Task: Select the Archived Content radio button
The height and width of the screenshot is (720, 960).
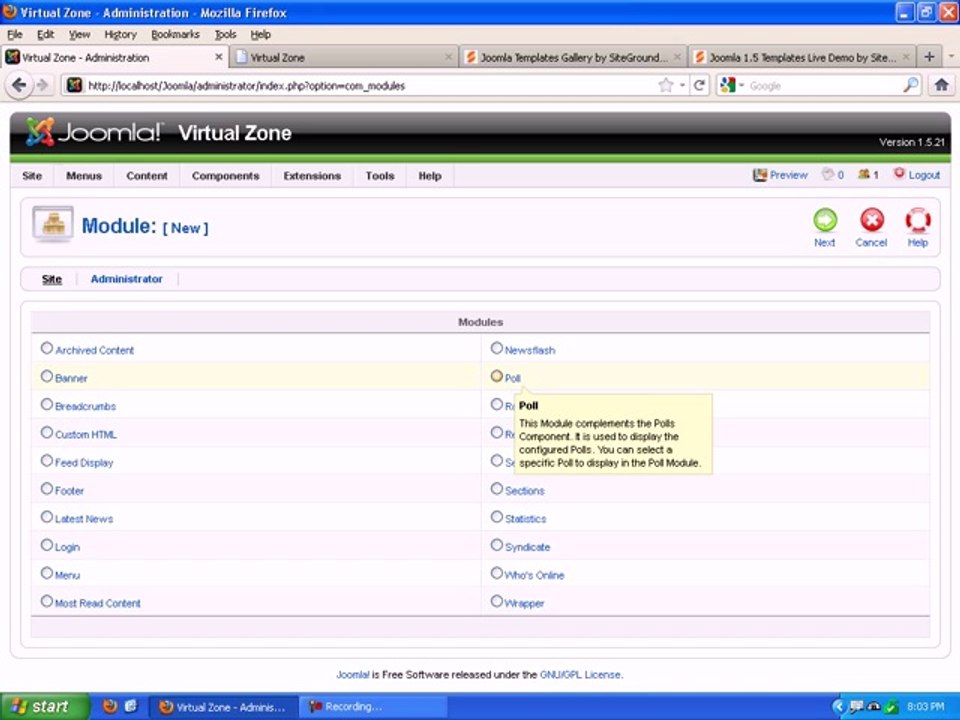Action: pos(47,348)
